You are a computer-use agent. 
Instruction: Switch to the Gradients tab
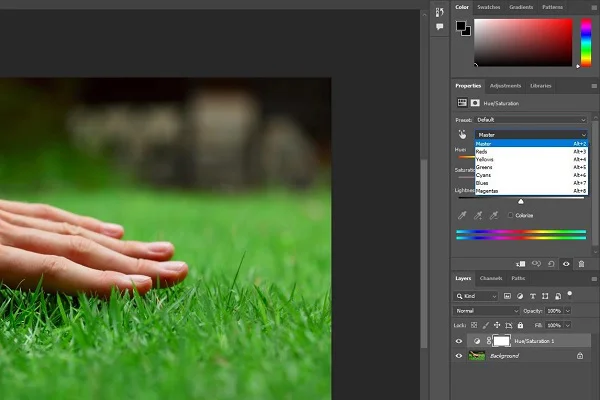click(521, 7)
